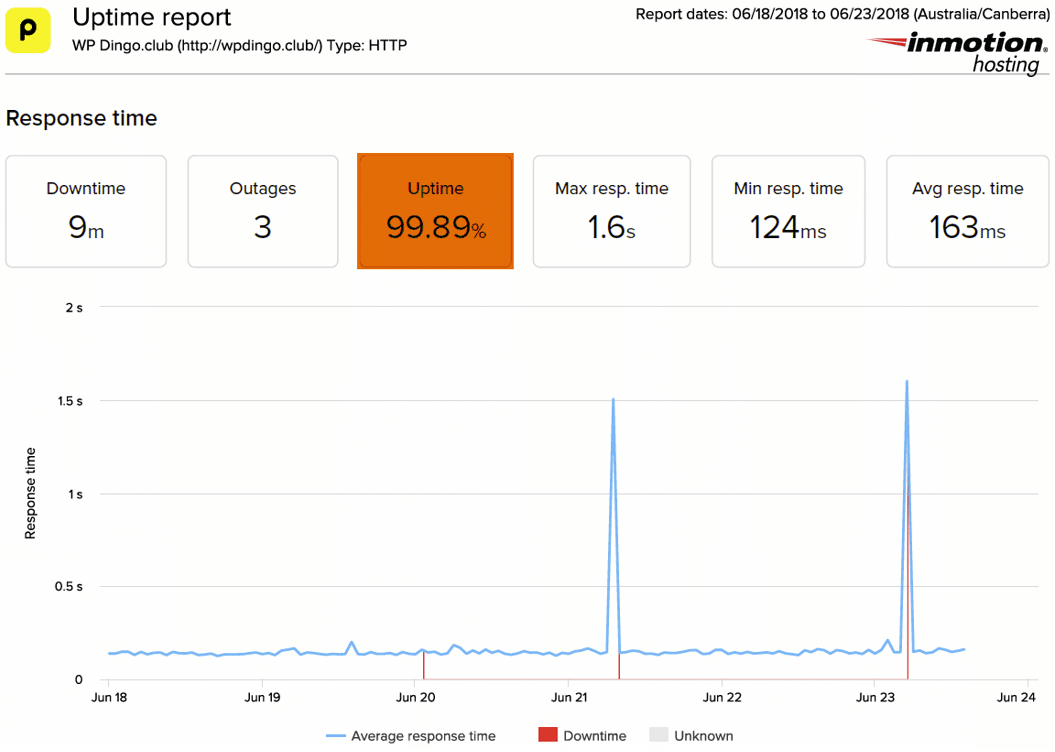Select the Avg resp. time card

coord(968,211)
